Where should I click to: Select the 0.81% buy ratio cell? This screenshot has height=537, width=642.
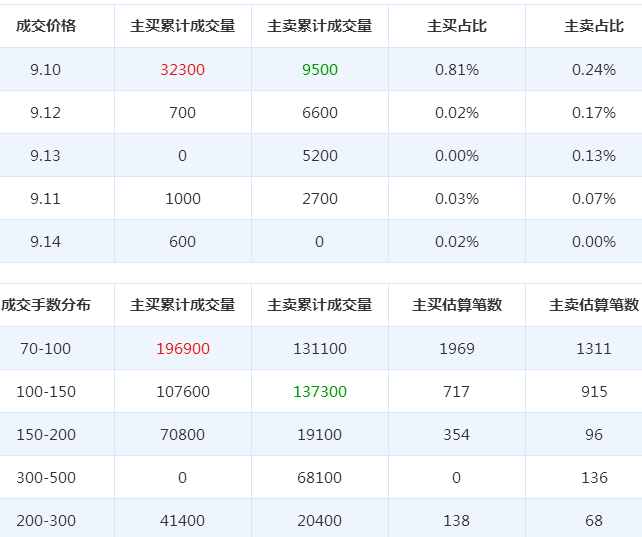tap(457, 70)
